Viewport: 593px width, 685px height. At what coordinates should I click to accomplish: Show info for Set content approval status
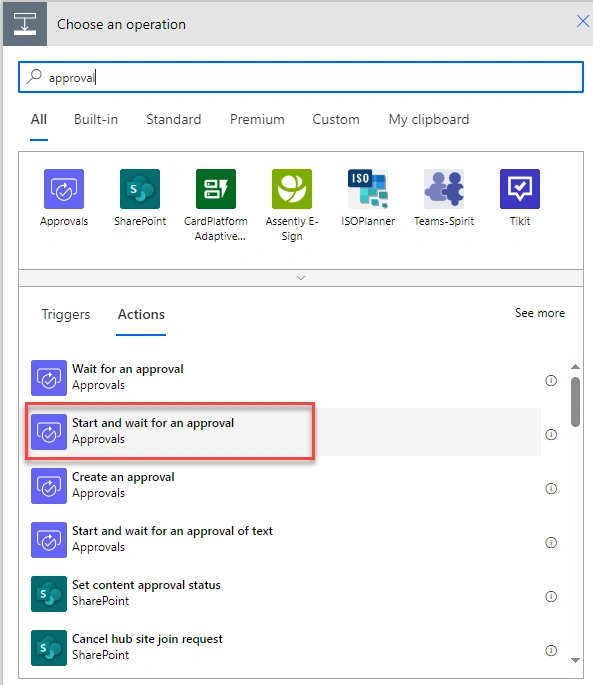tap(551, 596)
